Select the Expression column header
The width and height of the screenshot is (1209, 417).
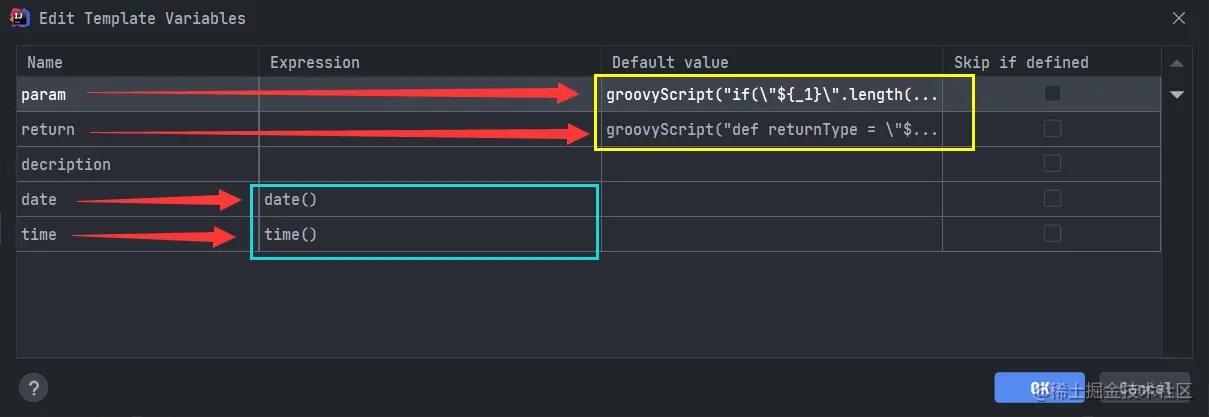tap(430, 62)
